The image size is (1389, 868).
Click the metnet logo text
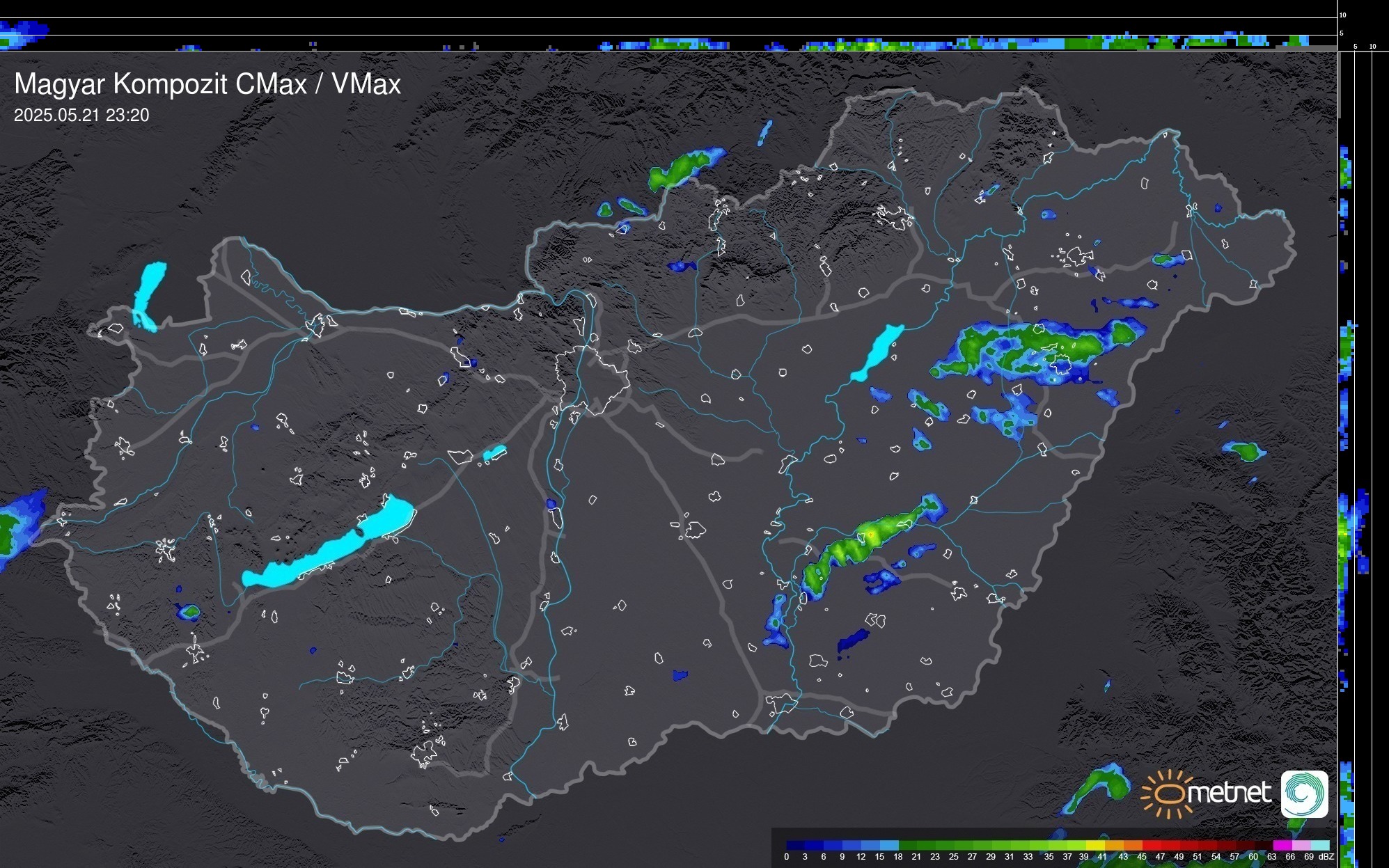coord(1229,794)
